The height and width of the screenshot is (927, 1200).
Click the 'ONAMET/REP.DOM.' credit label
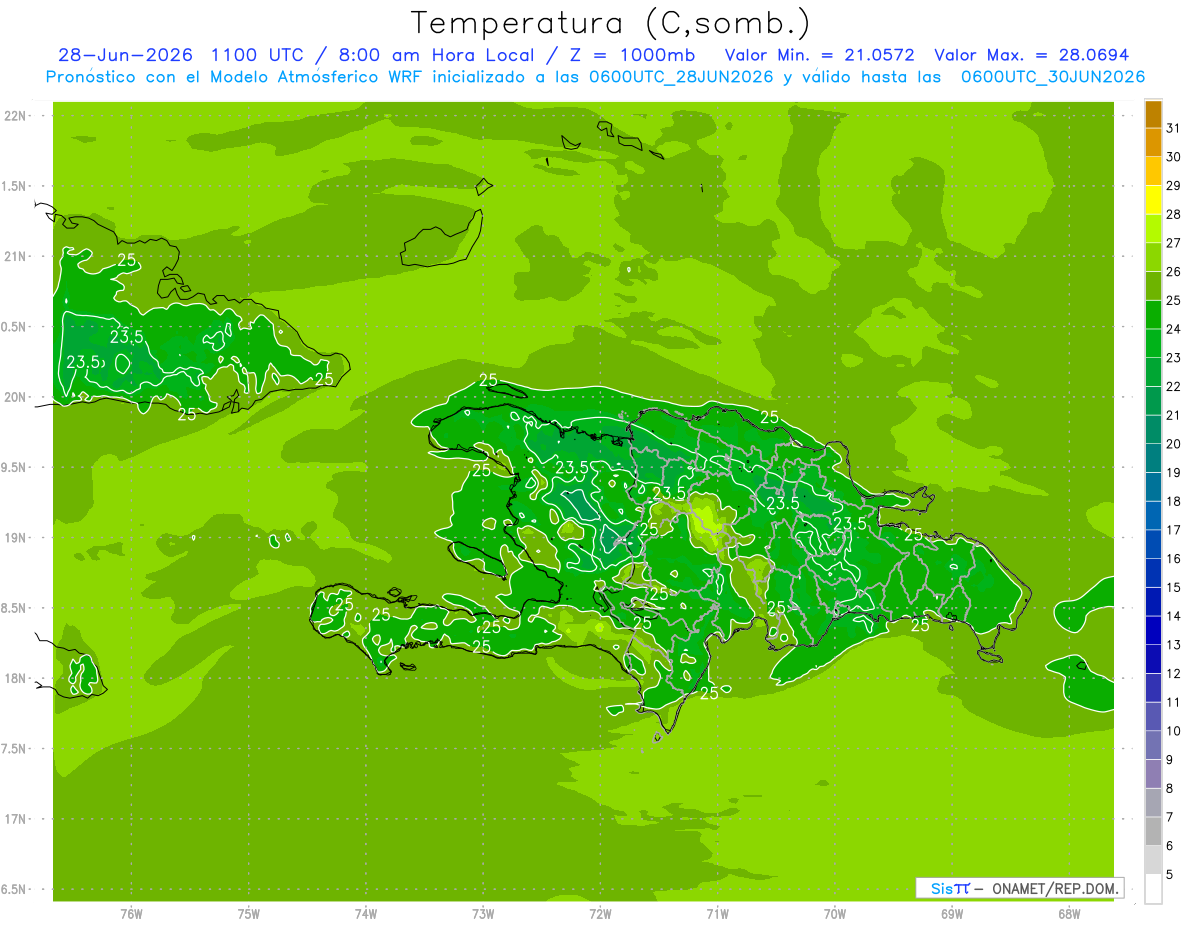[x=1054, y=888]
